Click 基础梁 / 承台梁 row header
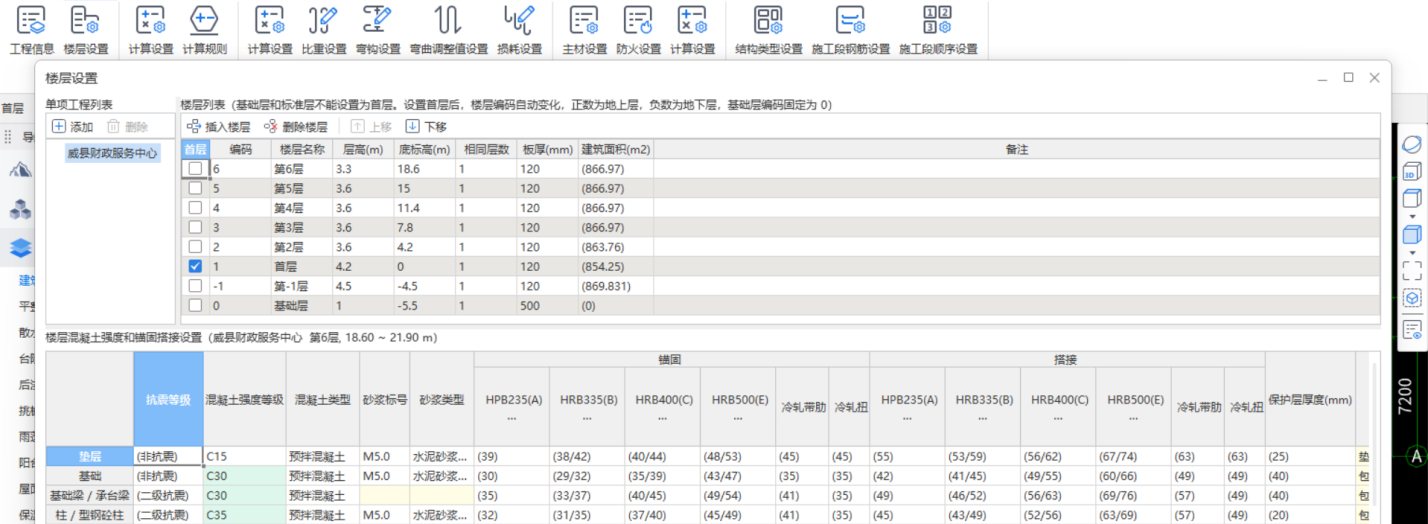This screenshot has width=1428, height=524. pos(90,495)
